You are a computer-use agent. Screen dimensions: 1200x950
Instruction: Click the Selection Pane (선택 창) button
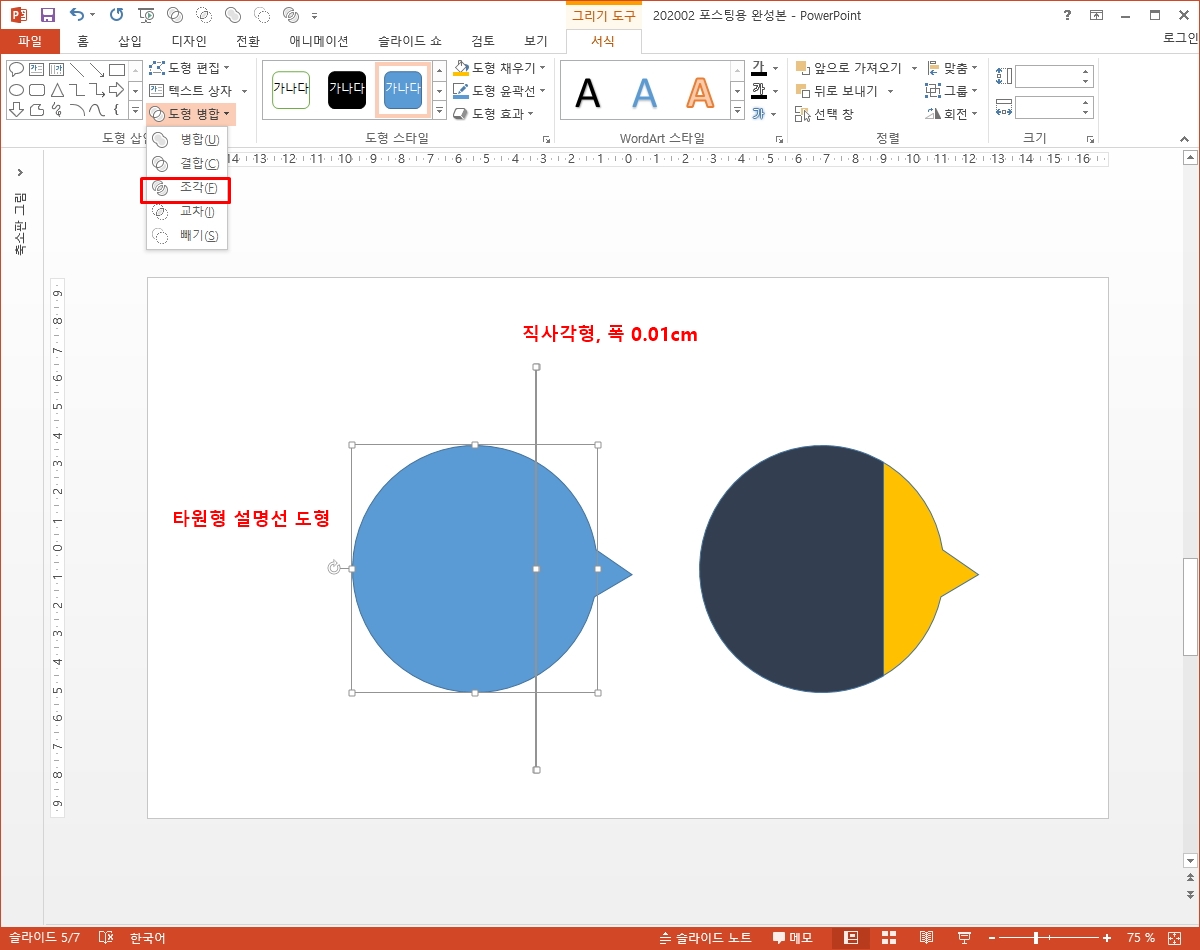824,114
